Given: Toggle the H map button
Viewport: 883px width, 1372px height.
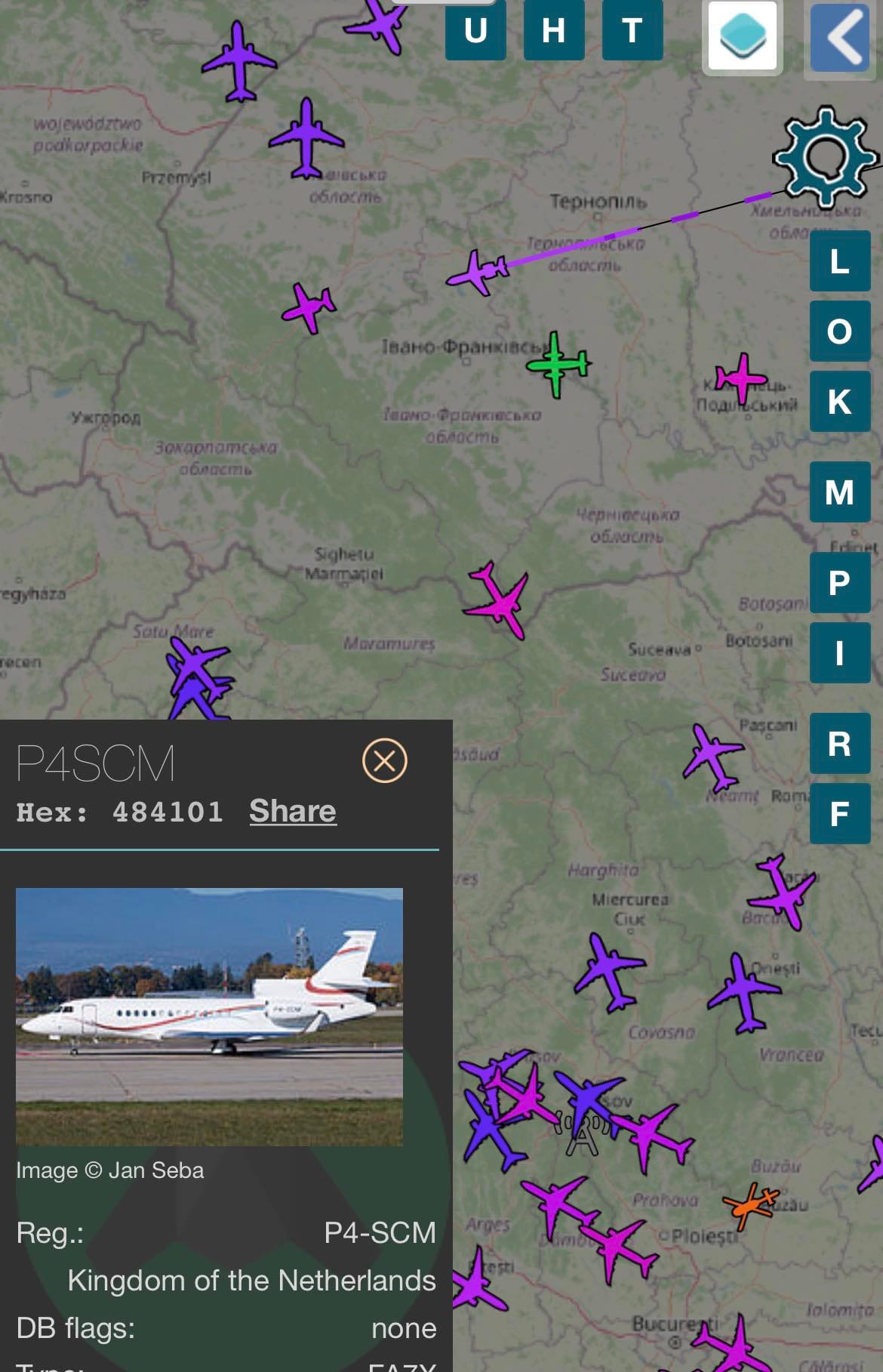Looking at the screenshot, I should (554, 30).
